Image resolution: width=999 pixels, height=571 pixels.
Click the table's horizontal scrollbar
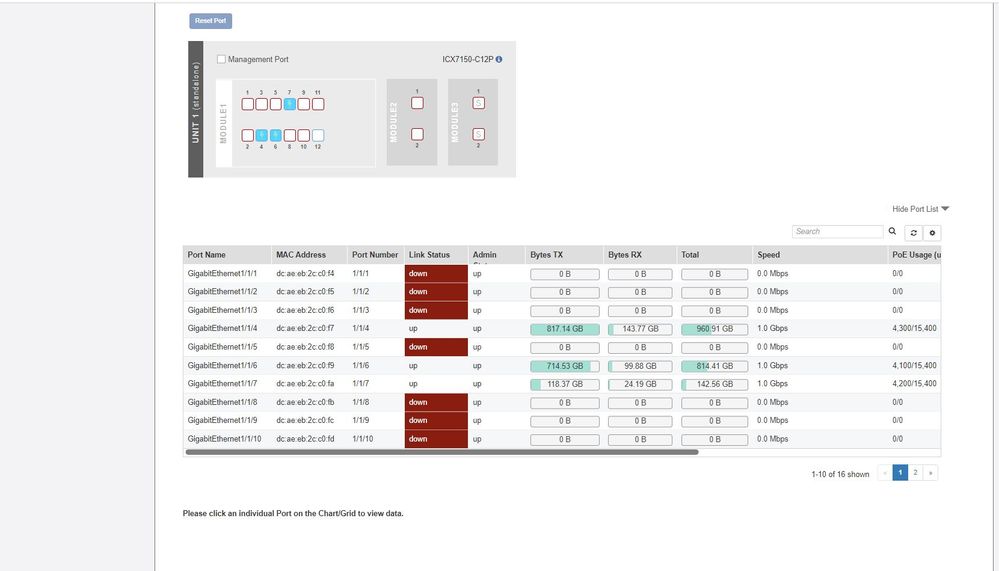tap(441, 452)
